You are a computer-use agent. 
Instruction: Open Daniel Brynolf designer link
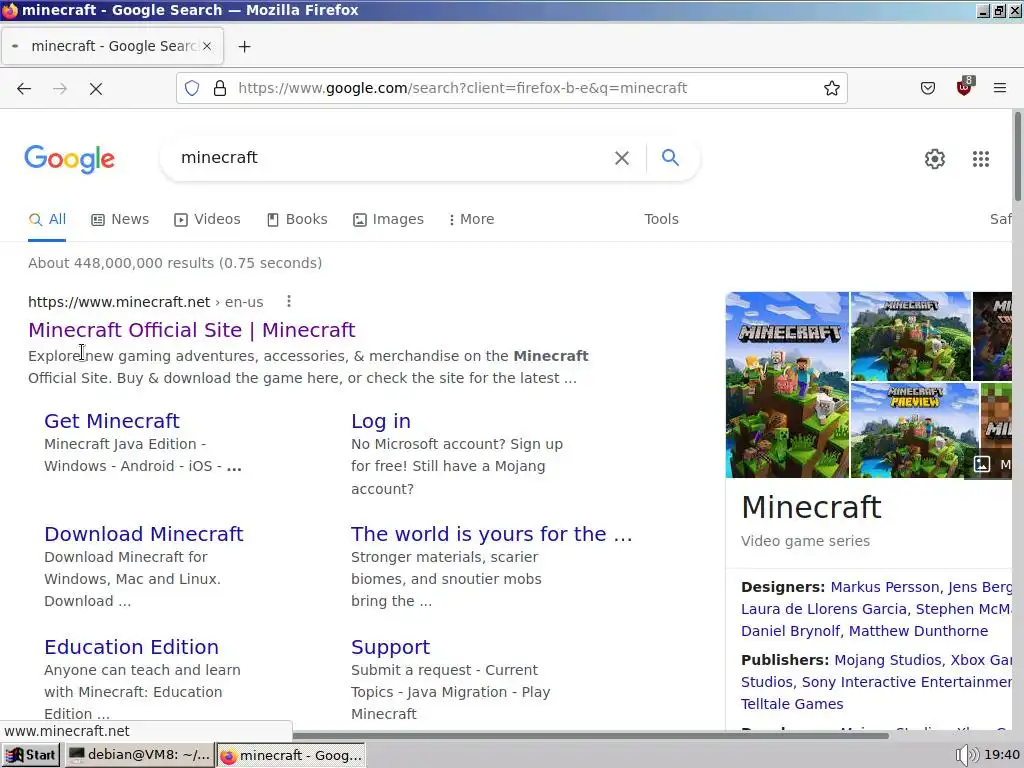(790, 632)
